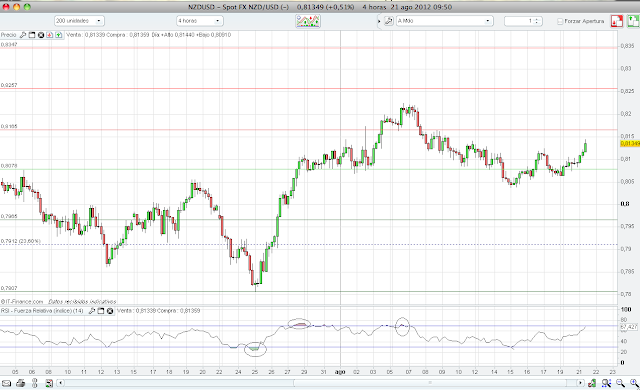Click the RSI panel window/maximize icon
Screen dimensions: 640x390
[x=101, y=311]
